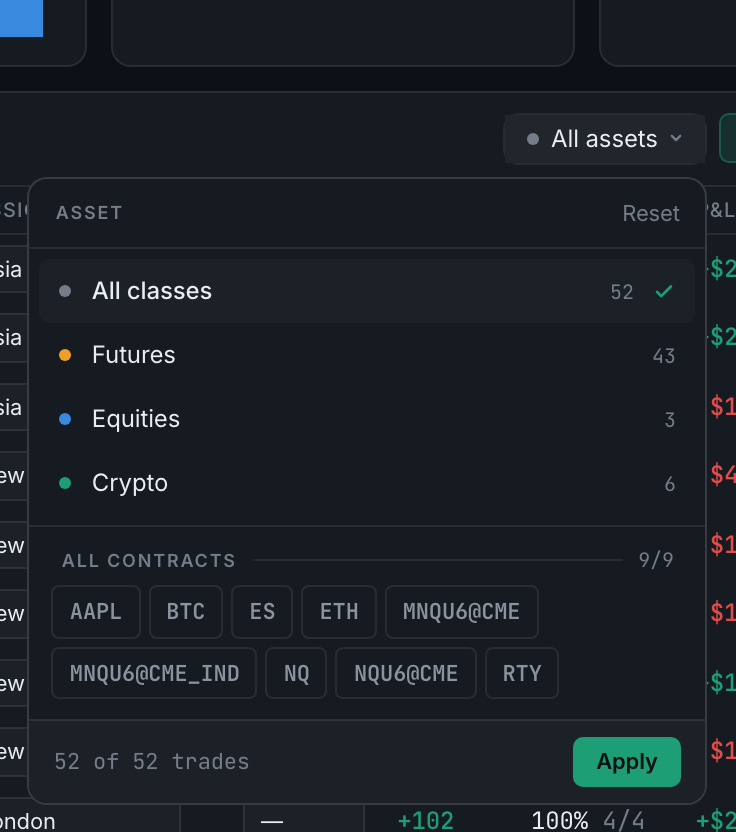This screenshot has height=832, width=736.
Task: Click the green checkmark on All classes
Action: click(664, 291)
